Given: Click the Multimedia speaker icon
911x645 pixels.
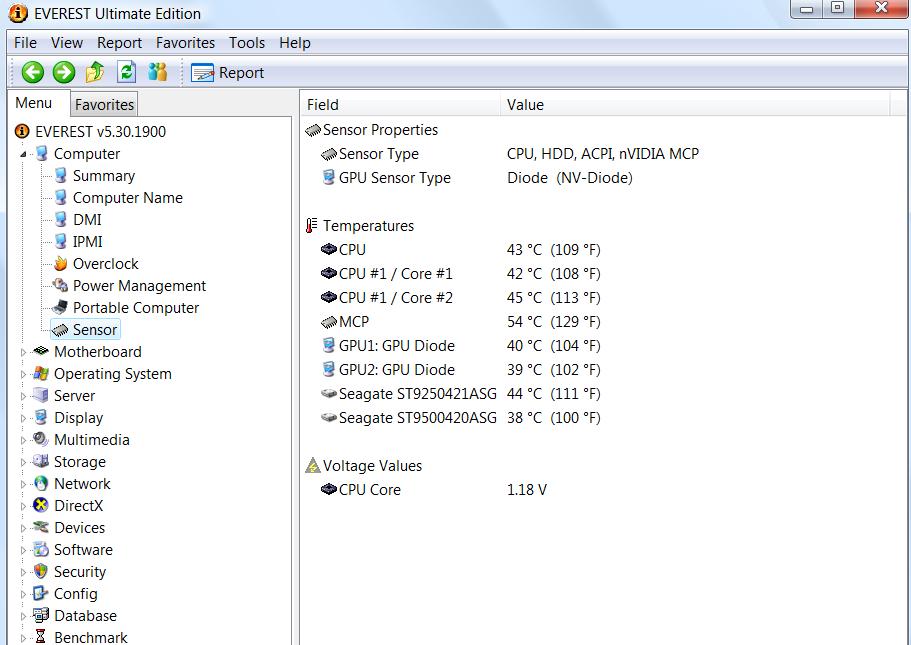Looking at the screenshot, I should pyautogui.click(x=41, y=439).
